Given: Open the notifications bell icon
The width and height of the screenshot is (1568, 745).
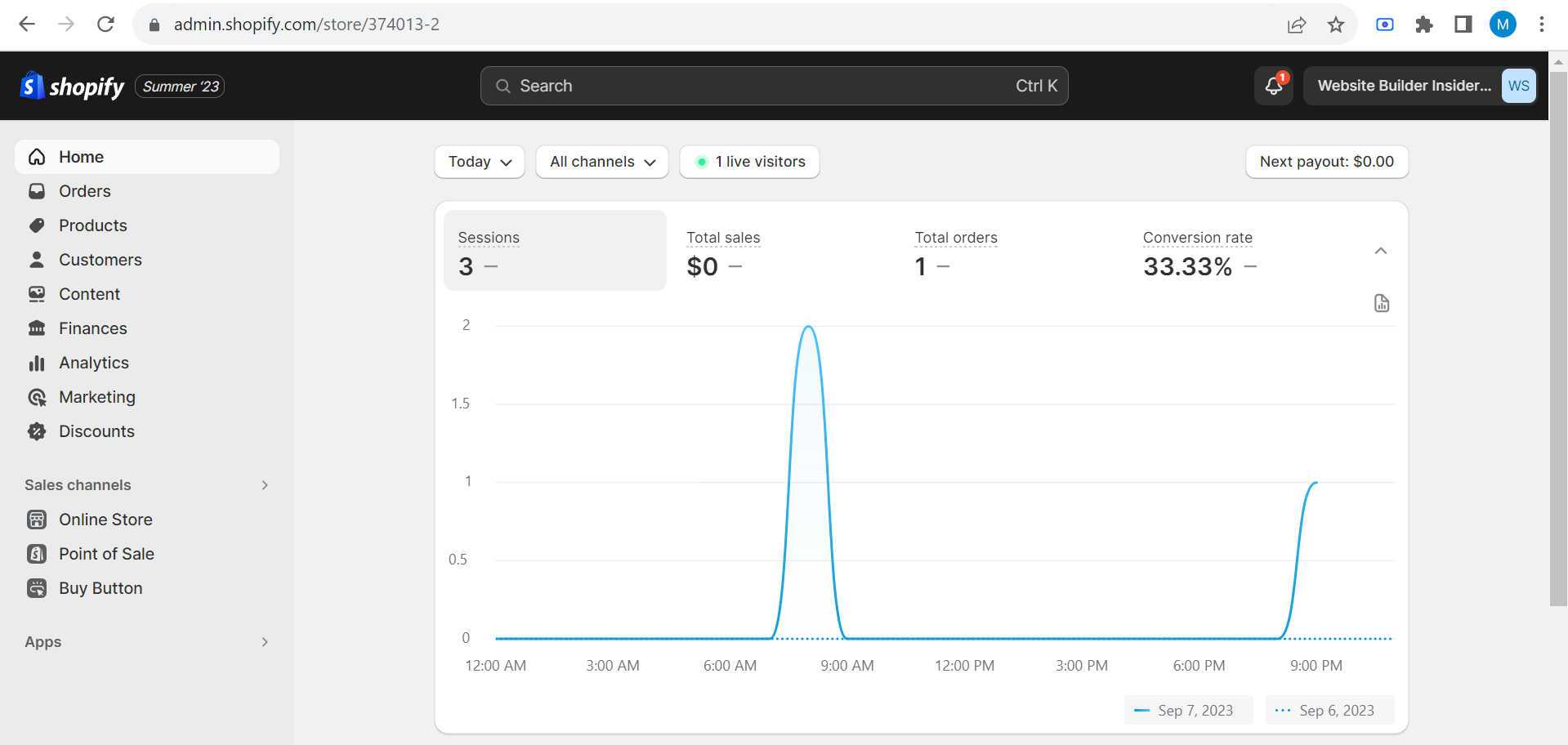Looking at the screenshot, I should pyautogui.click(x=1273, y=86).
